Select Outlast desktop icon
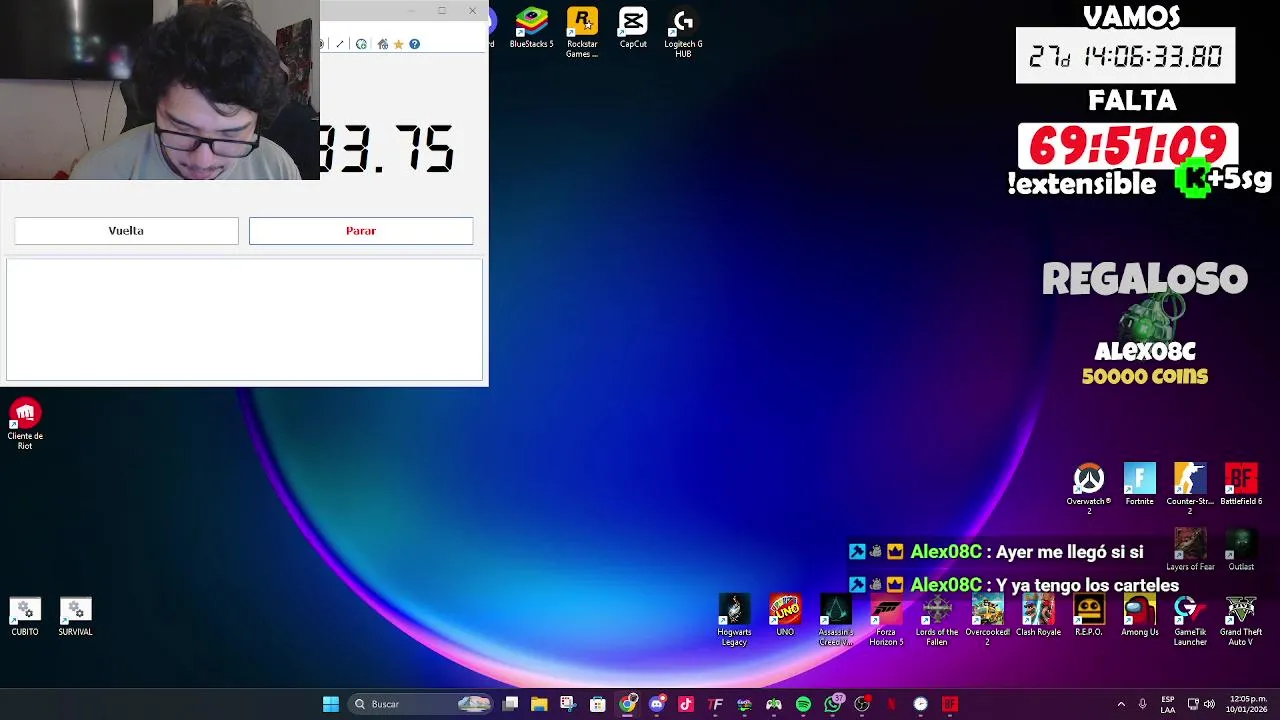The width and height of the screenshot is (1280, 720). [x=1241, y=550]
